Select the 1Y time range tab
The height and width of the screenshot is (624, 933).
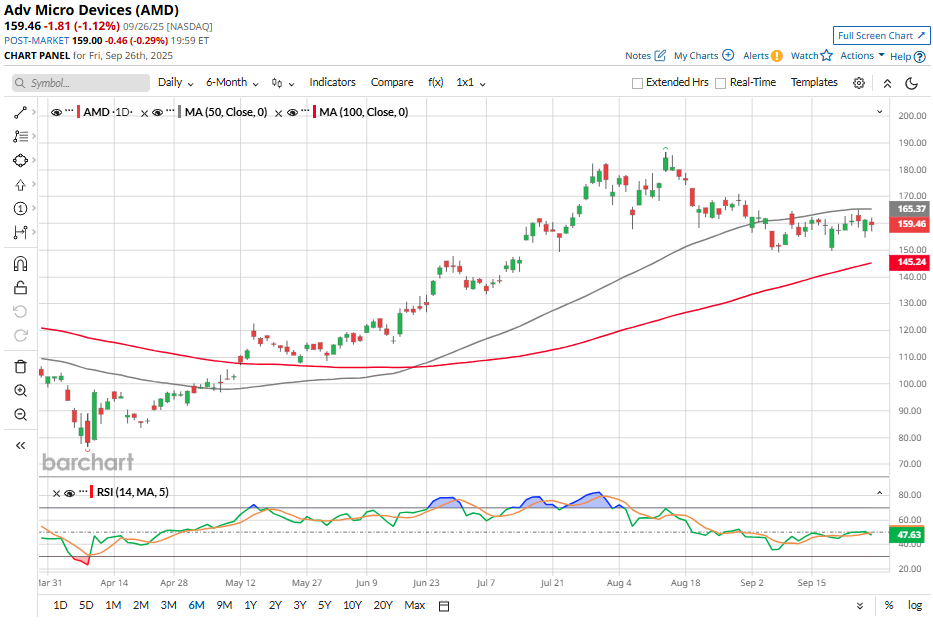[250, 605]
